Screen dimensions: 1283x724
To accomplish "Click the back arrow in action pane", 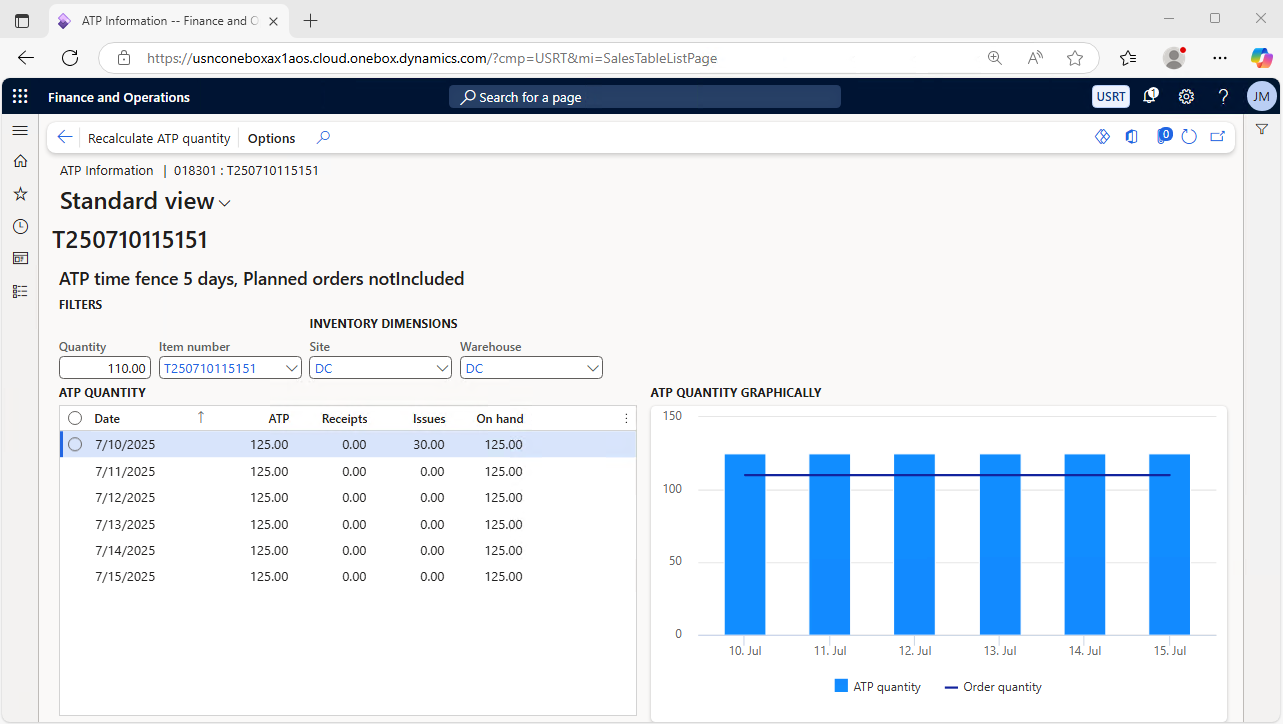I will tap(65, 138).
